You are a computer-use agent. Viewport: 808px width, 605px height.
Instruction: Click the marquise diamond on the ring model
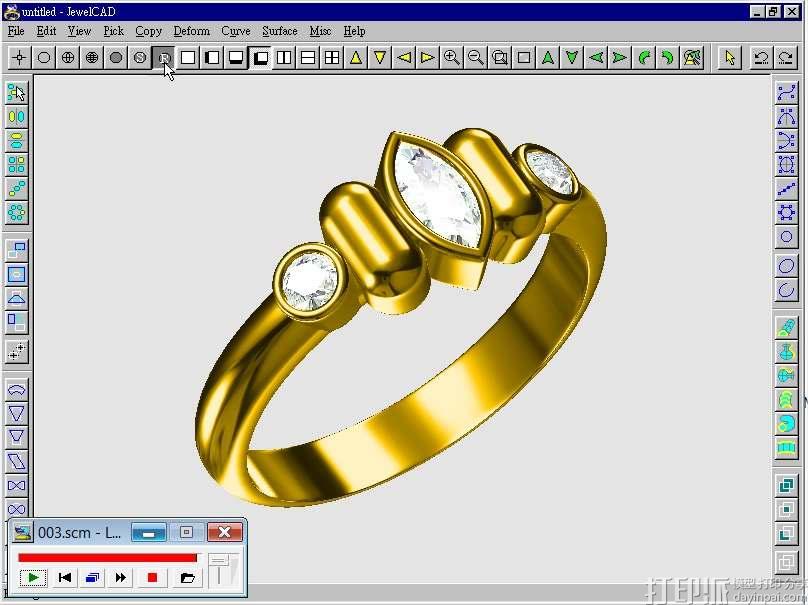pyautogui.click(x=438, y=193)
